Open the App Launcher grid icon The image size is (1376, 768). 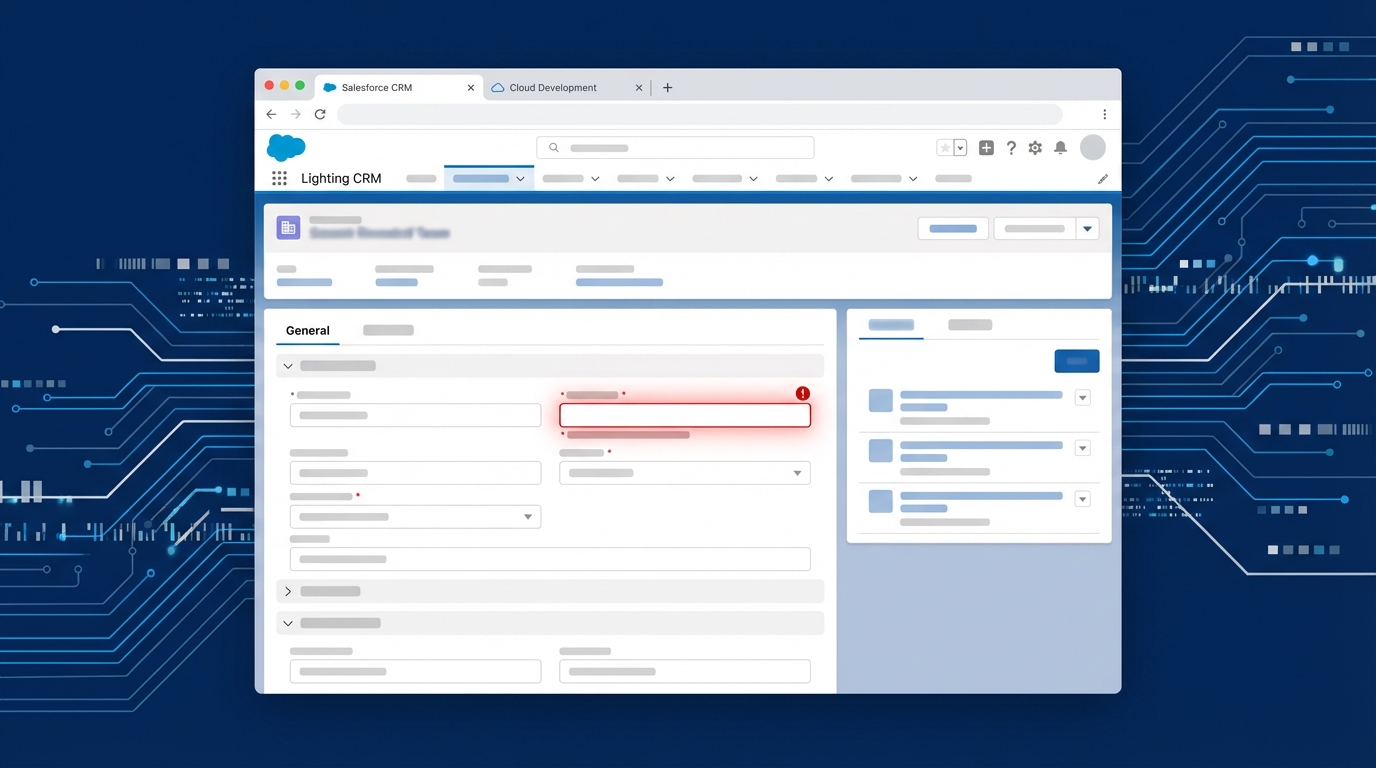point(279,178)
